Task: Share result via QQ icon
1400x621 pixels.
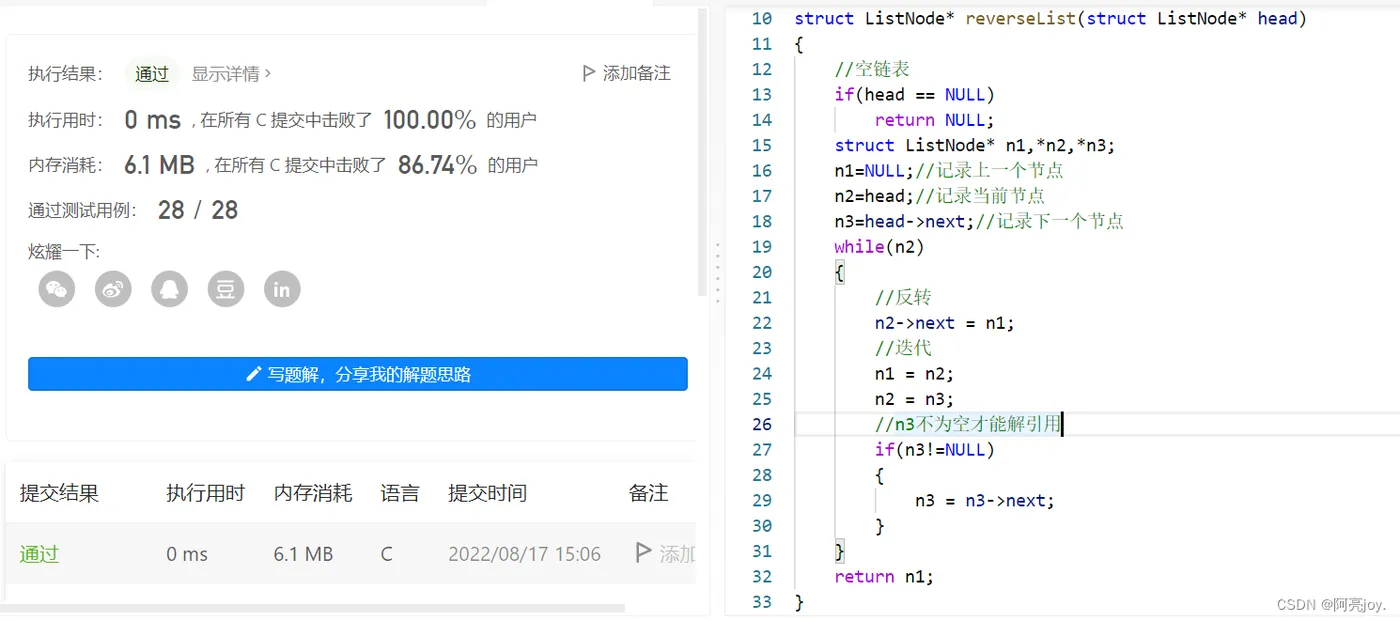Action: [170, 289]
